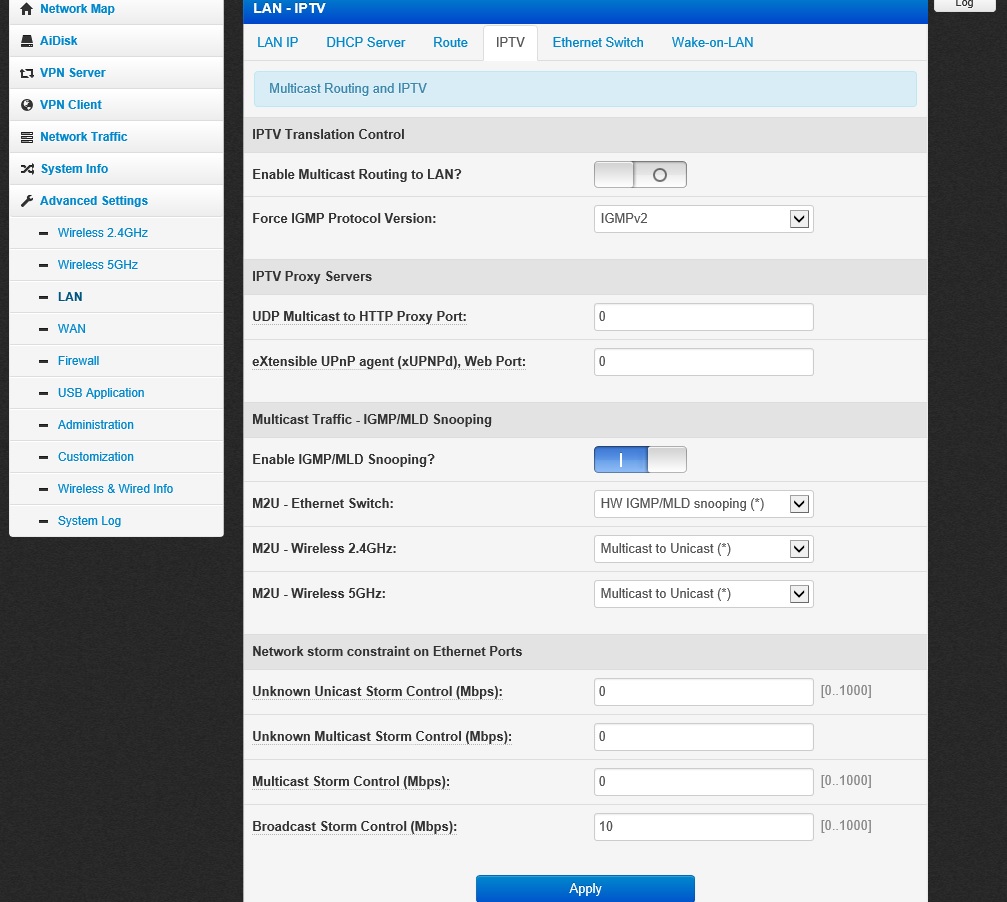Click xUPNPd Web Port input field
This screenshot has height=902, width=1007.
coord(703,362)
